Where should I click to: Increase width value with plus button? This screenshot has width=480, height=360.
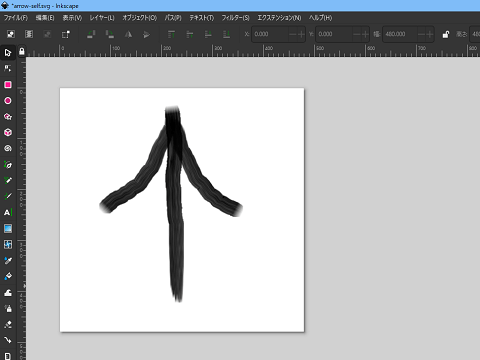click(x=430, y=34)
